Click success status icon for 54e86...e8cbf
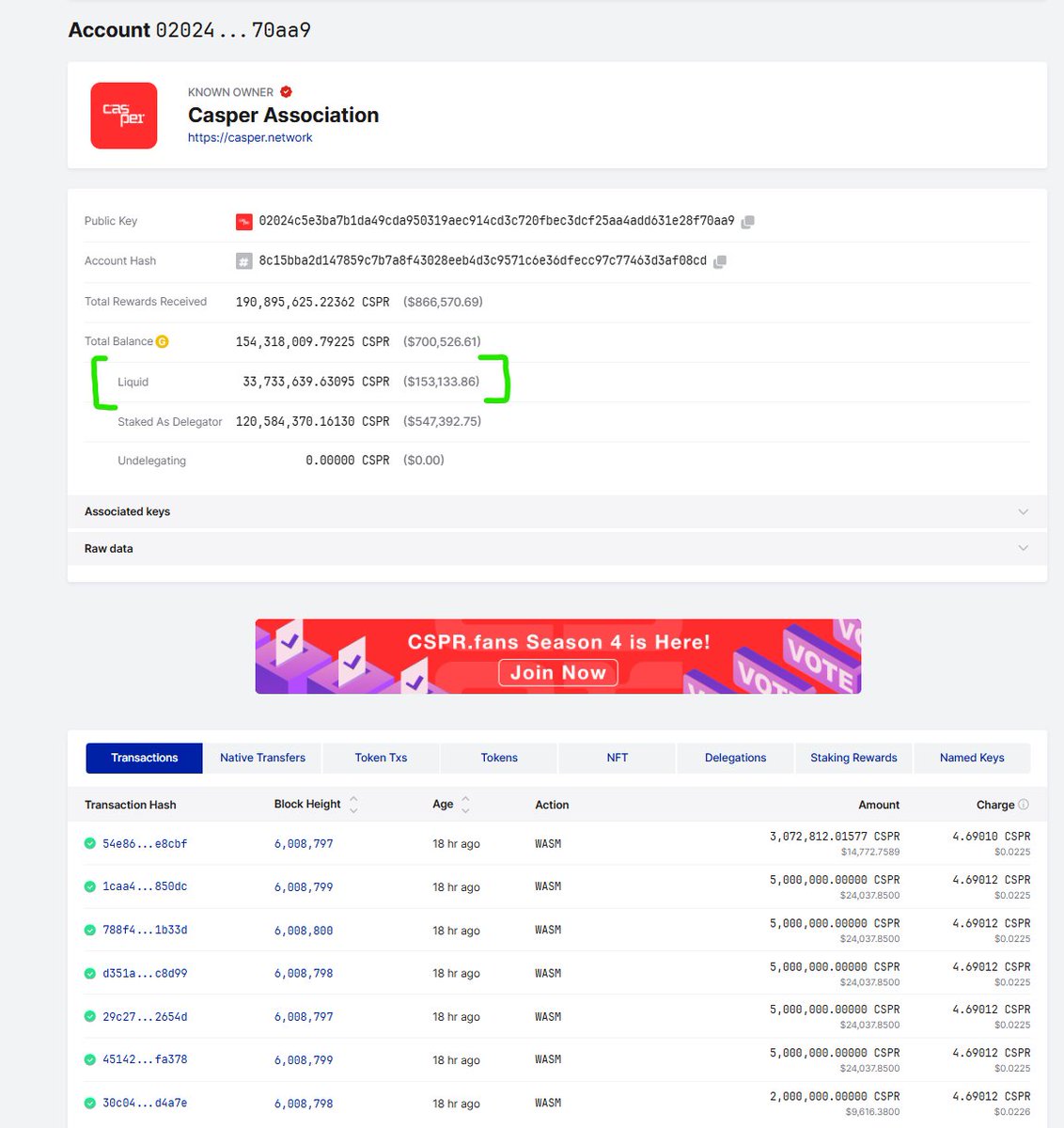 coord(90,843)
